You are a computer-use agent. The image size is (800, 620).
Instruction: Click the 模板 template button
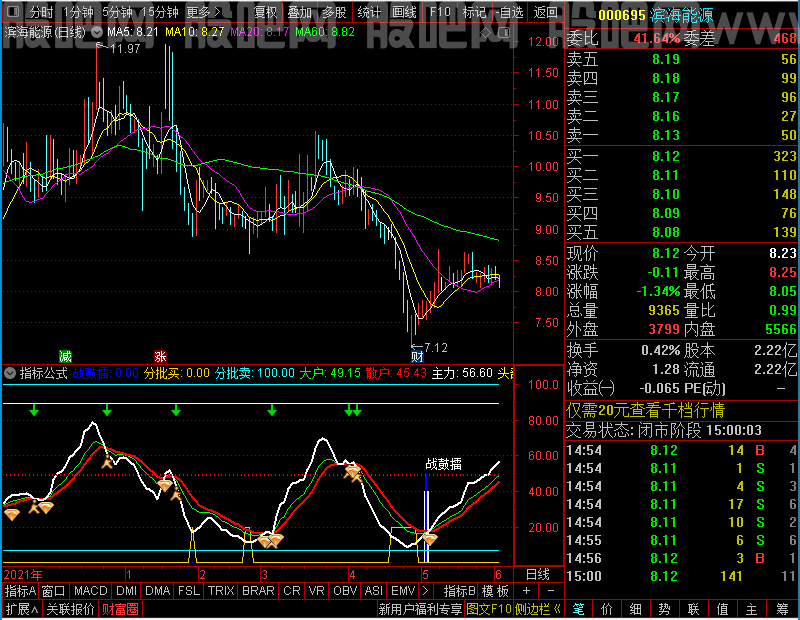495,591
